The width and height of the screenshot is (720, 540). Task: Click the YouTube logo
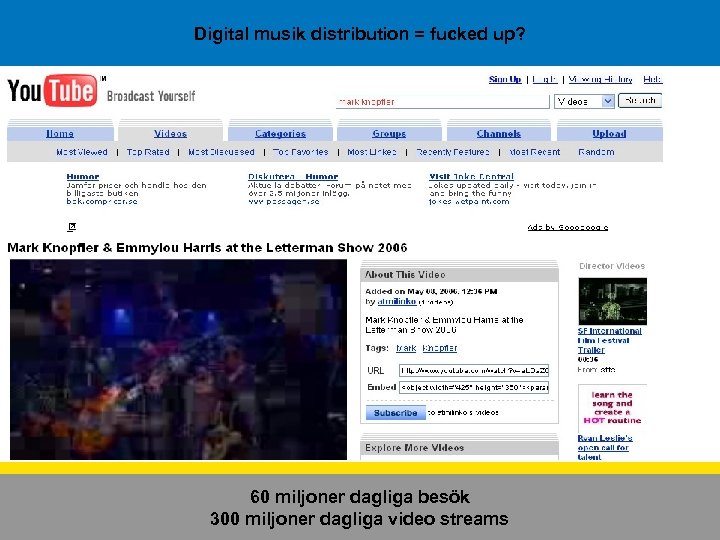point(52,90)
